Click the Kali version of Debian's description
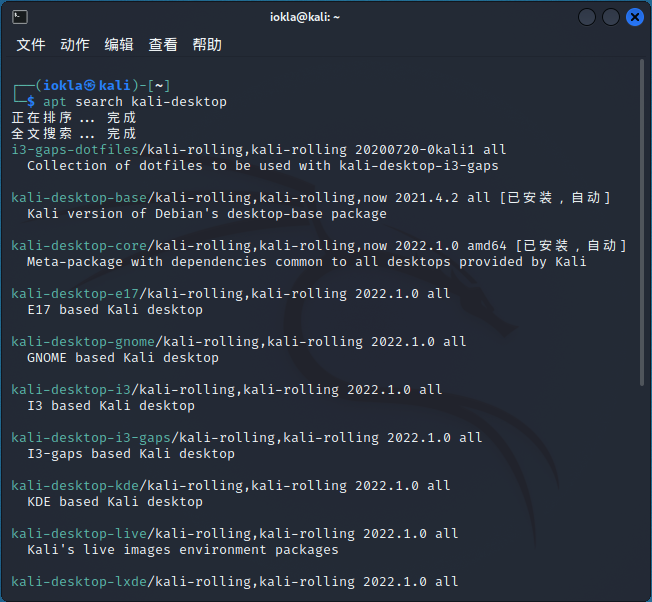Viewport: 652px width, 602px height. click(207, 214)
